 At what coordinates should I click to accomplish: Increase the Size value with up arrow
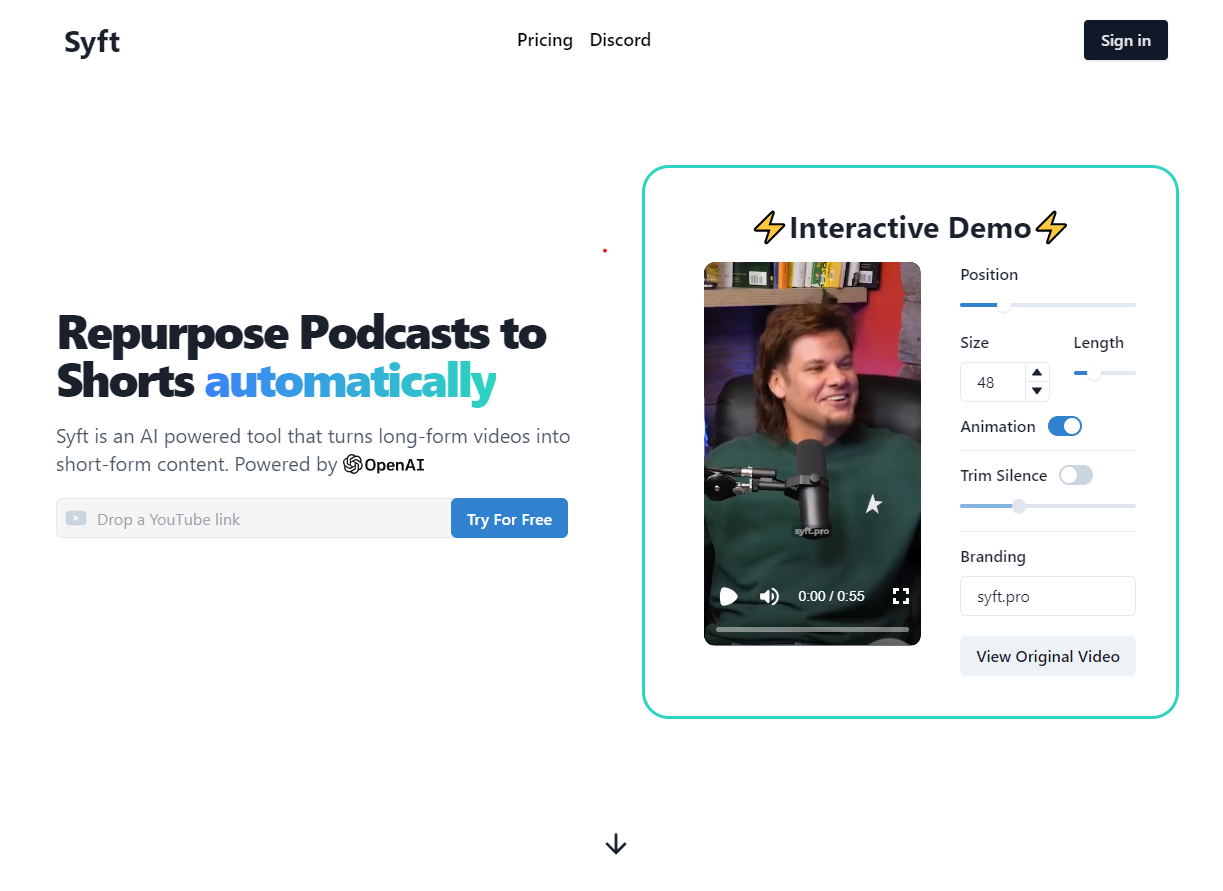coord(1037,373)
